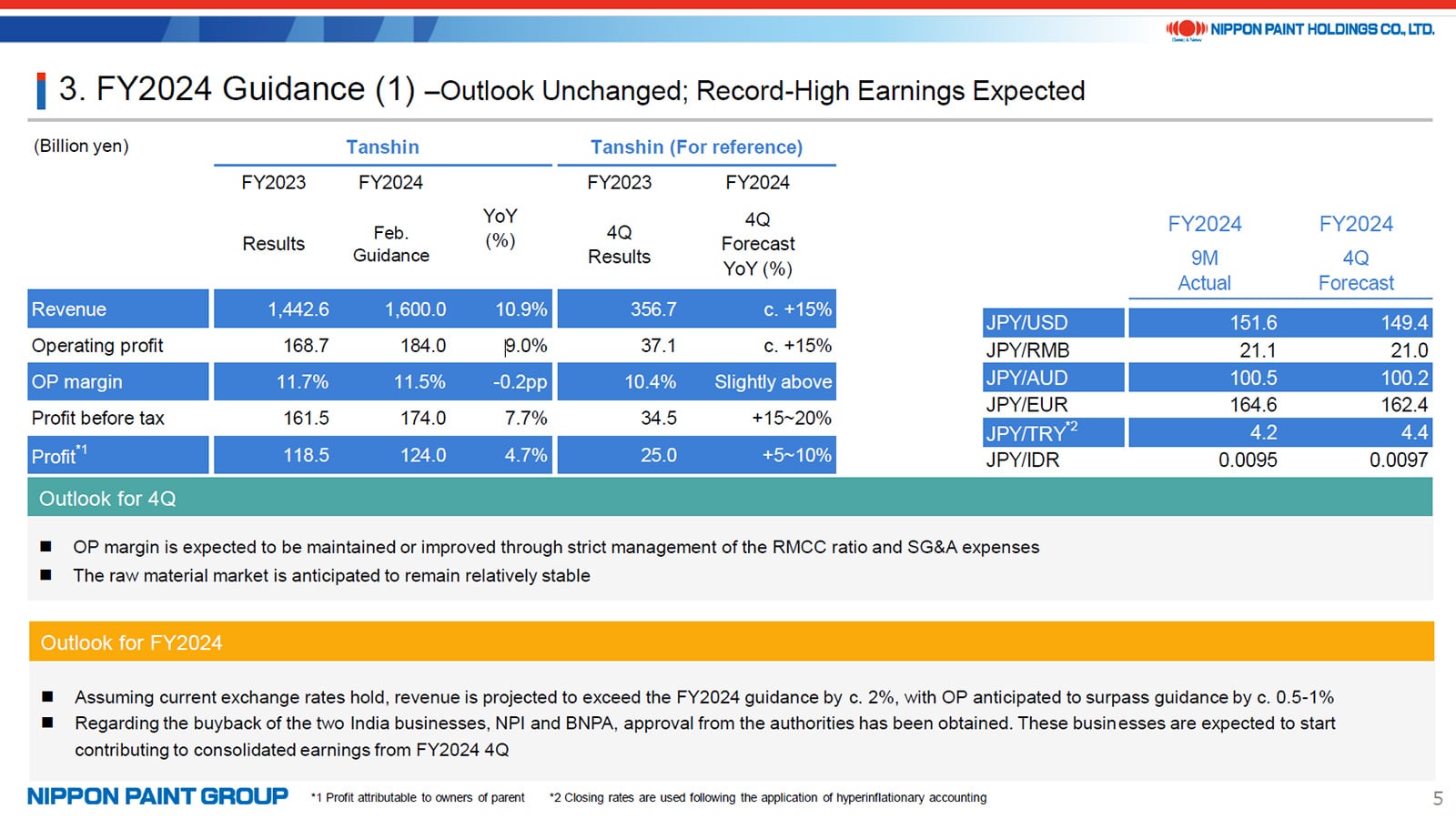This screenshot has height=819, width=1456.
Task: Click the JPY/RMB forecast value 21.0
Action: click(1409, 350)
